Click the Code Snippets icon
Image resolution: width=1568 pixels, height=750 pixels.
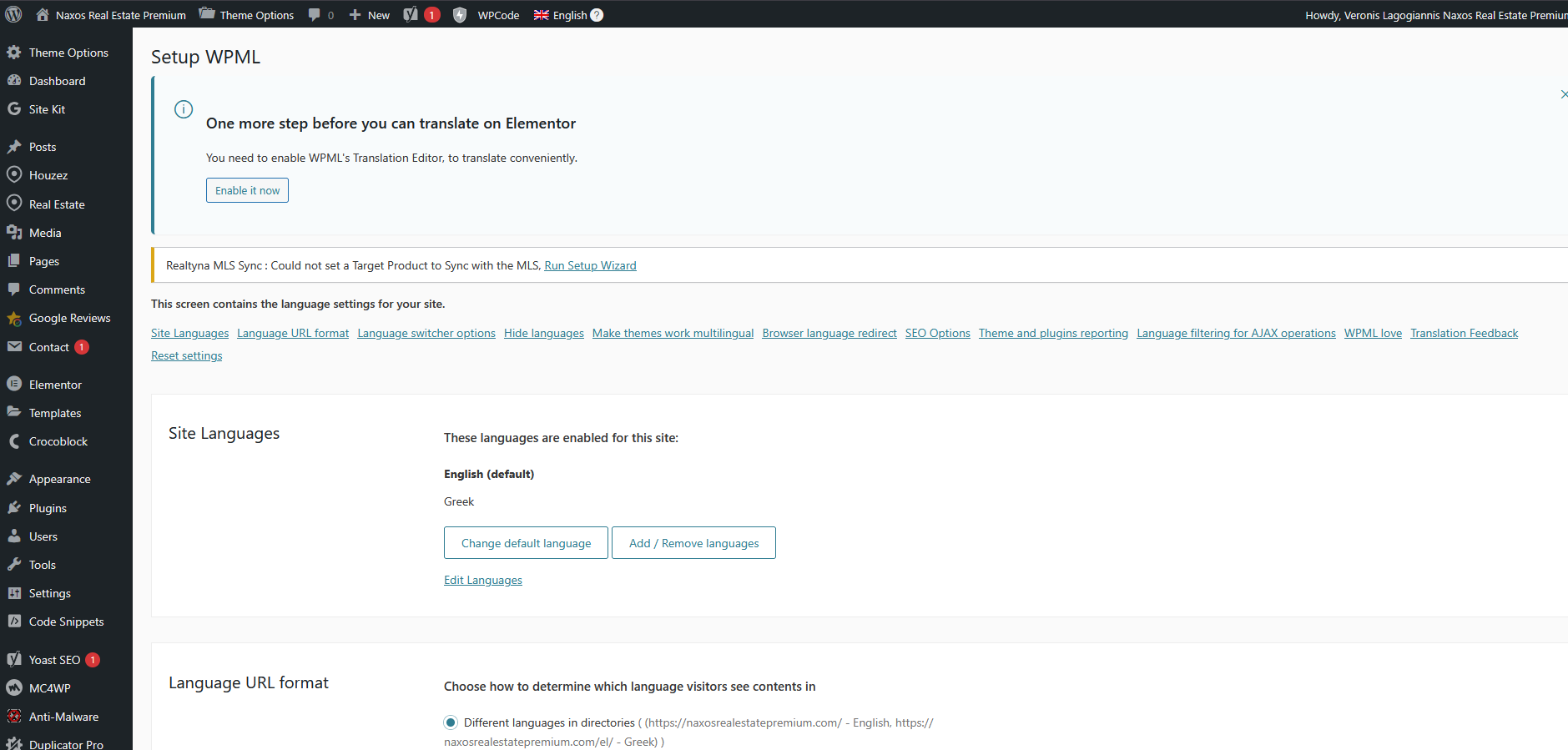pyautogui.click(x=14, y=621)
